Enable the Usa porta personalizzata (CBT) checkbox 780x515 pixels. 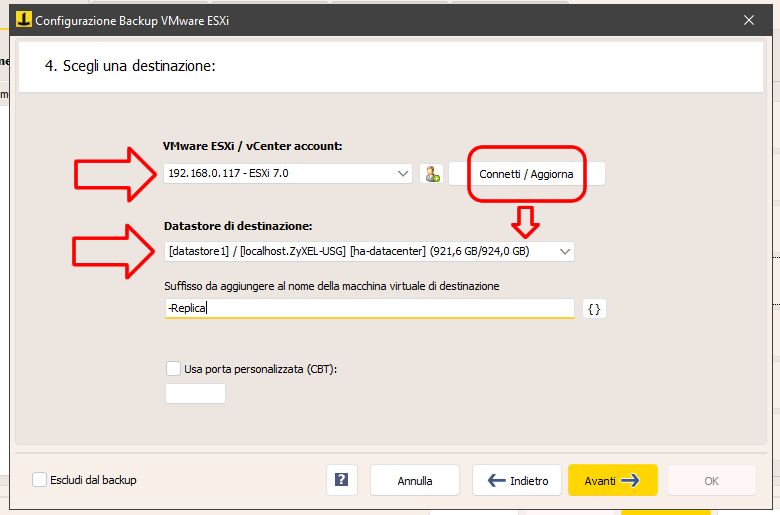tap(173, 369)
